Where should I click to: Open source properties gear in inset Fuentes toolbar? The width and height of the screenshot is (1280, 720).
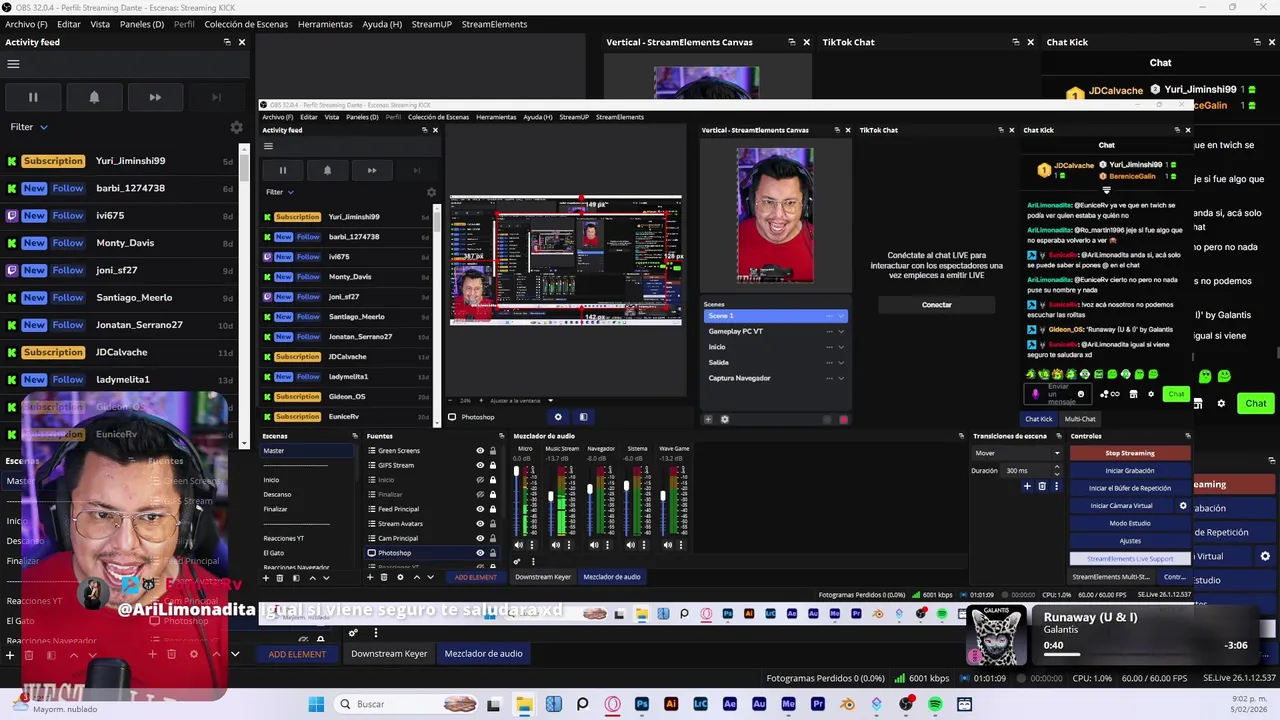400,577
